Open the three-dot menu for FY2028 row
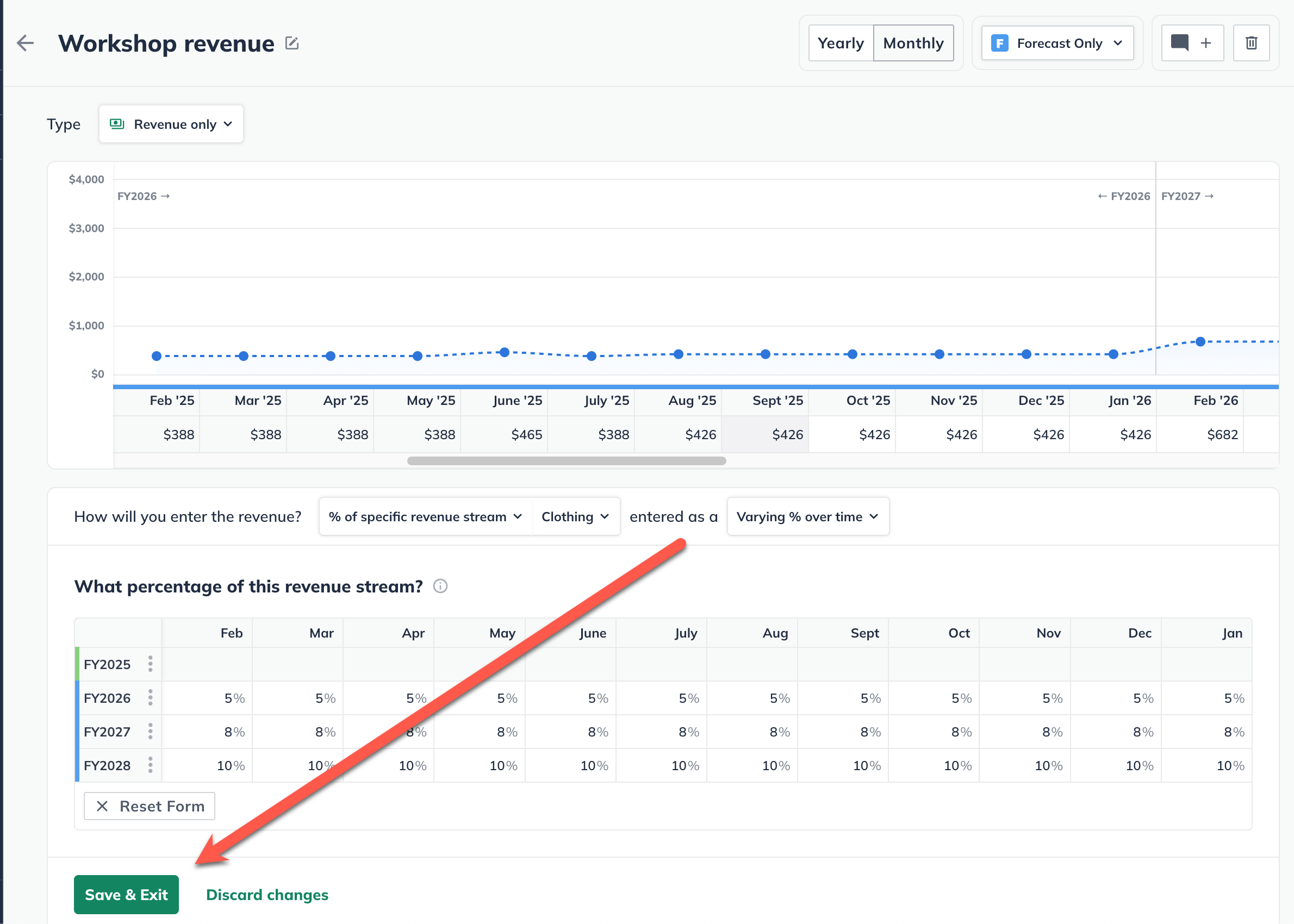Screen dimensions: 1294x924 pos(150,765)
